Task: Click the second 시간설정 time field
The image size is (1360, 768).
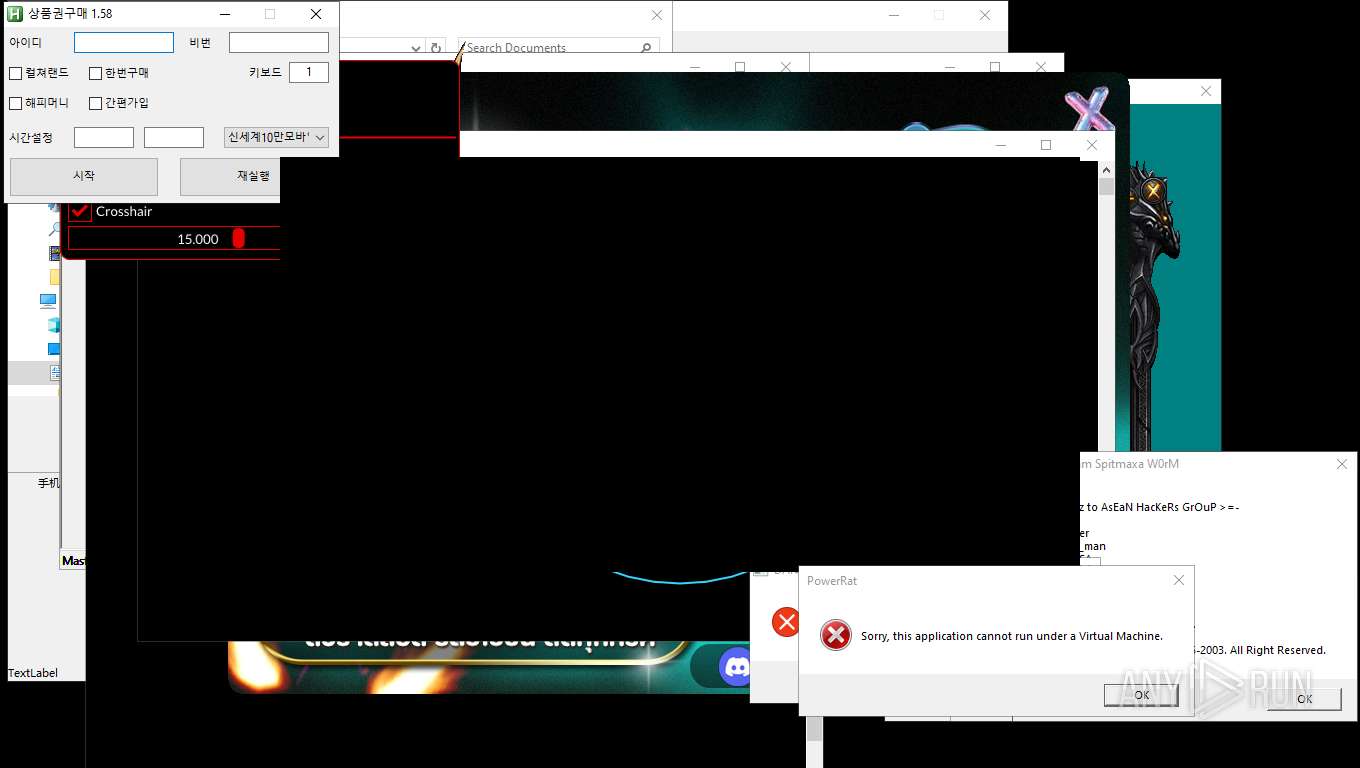Action: pyautogui.click(x=174, y=137)
